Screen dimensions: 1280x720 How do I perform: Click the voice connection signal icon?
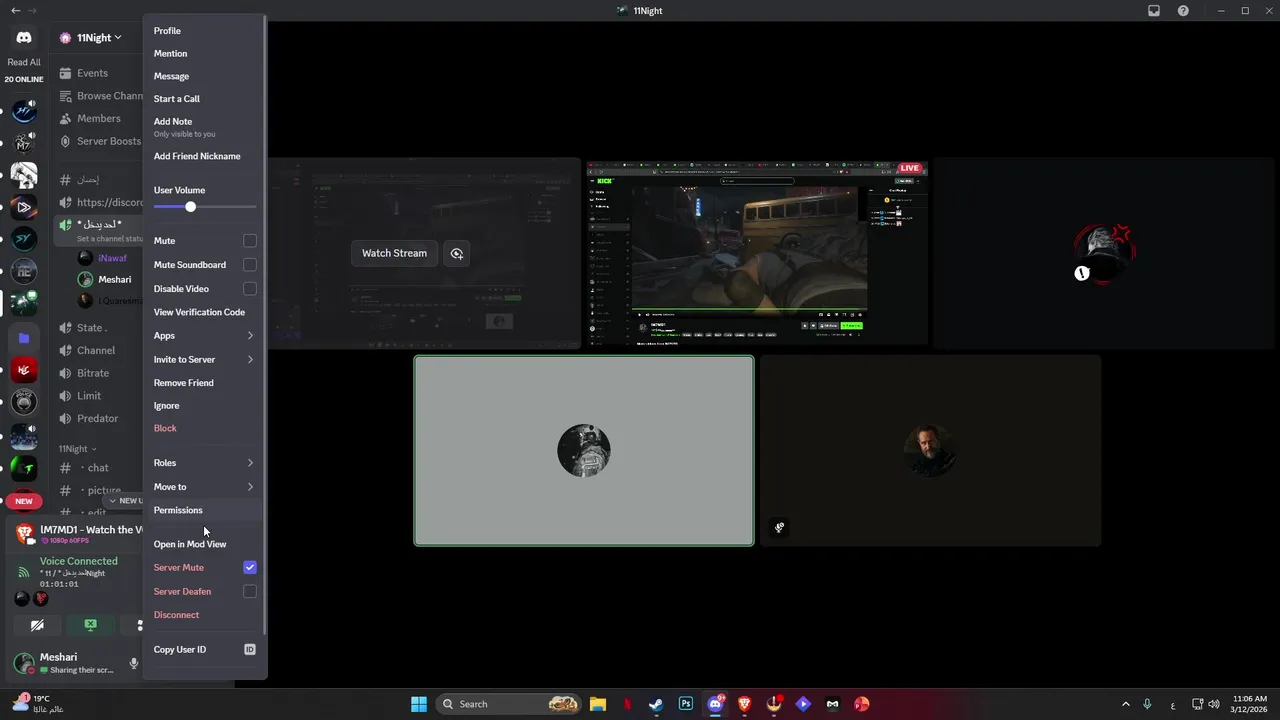point(24,573)
